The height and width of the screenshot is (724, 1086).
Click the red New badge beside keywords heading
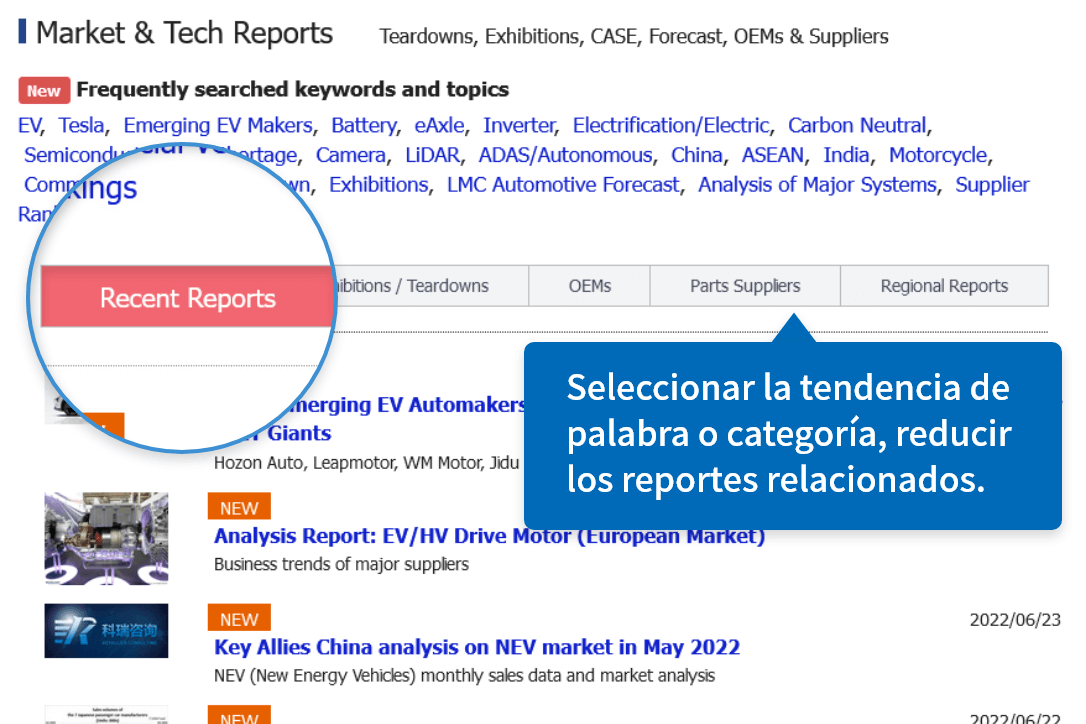(44, 91)
